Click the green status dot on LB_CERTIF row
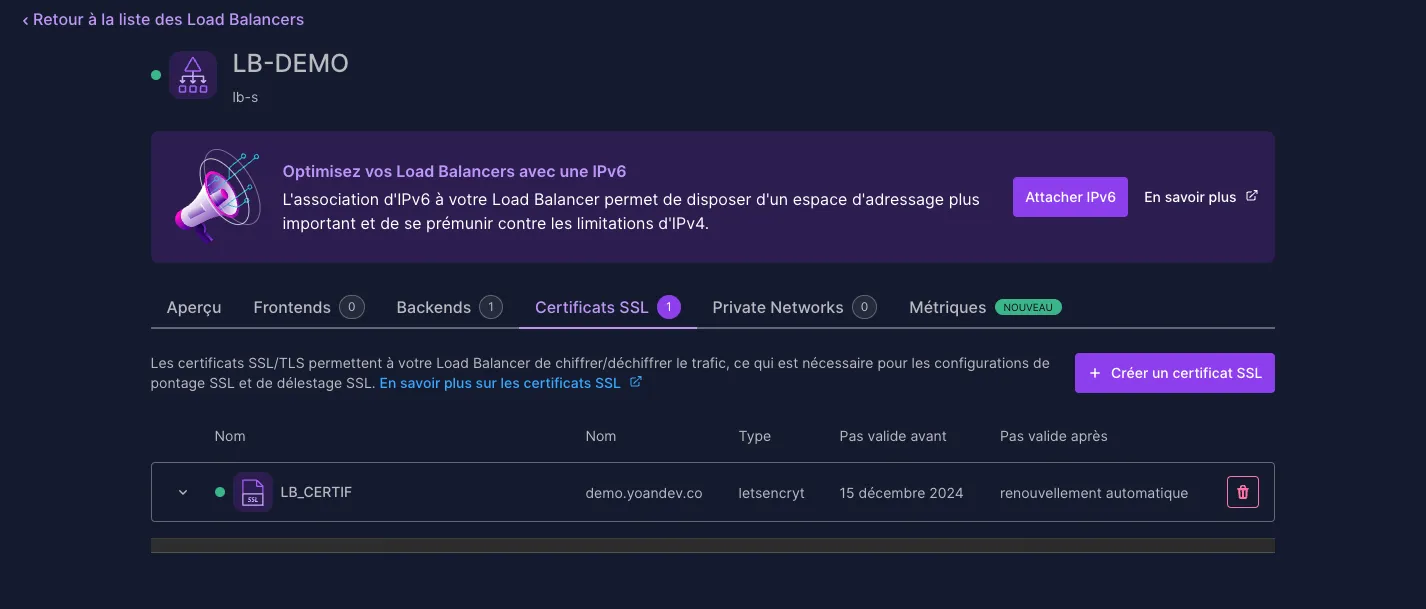The image size is (1426, 609). pyautogui.click(x=220, y=492)
